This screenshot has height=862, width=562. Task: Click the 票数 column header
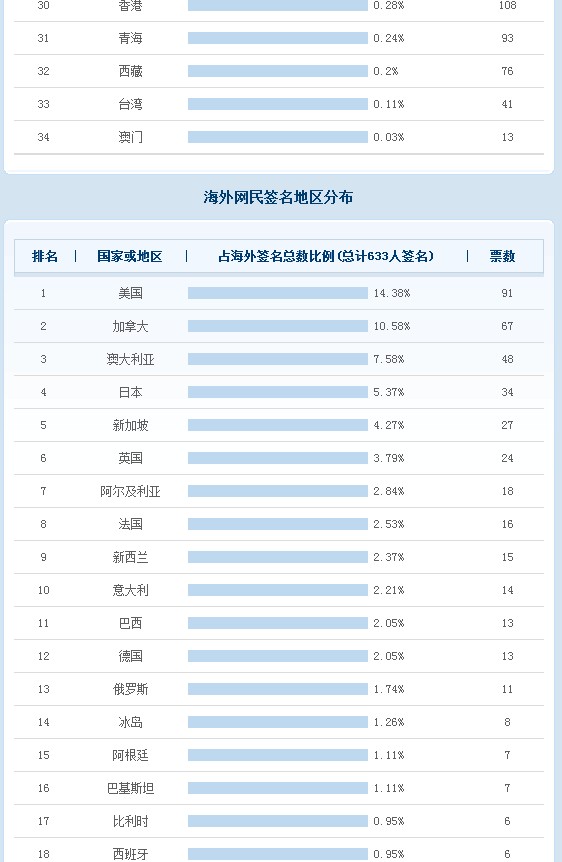pyautogui.click(x=502, y=256)
